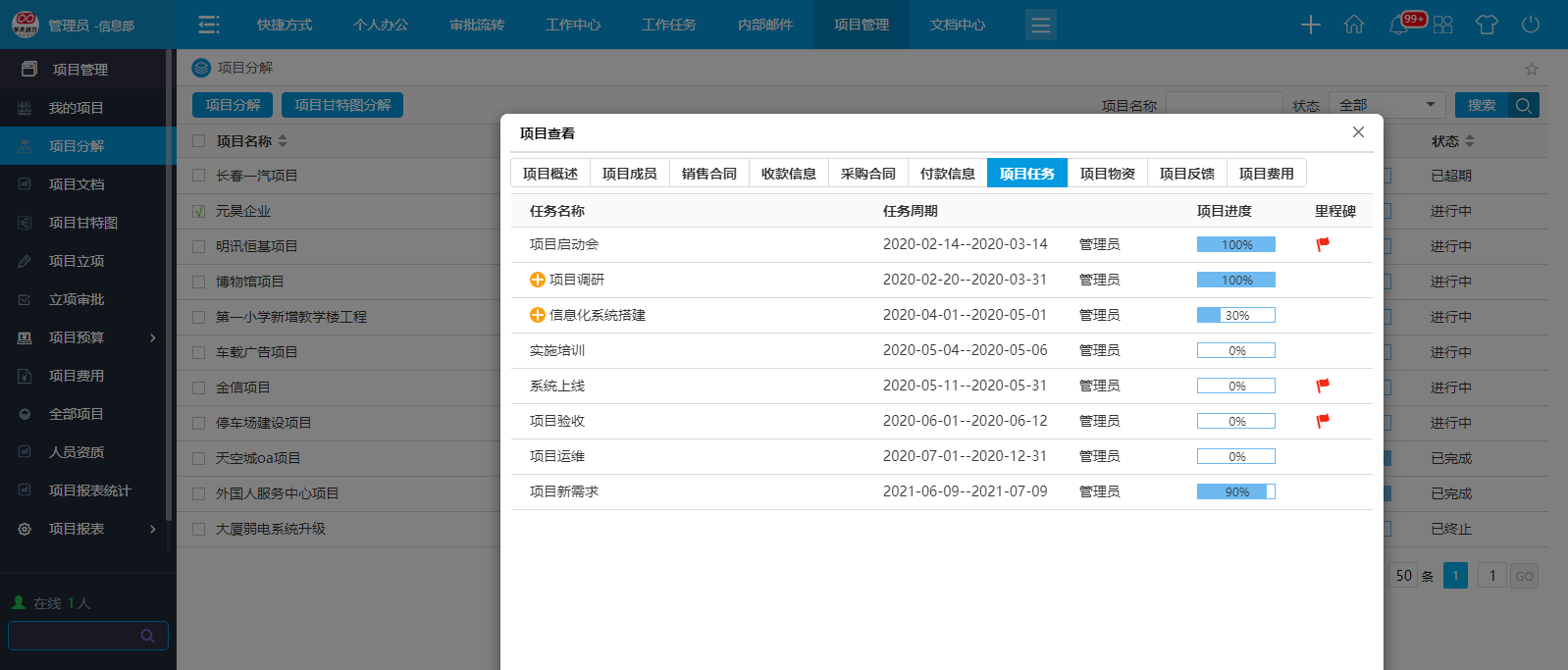Switch to the 项目成员 tab
This screenshot has height=670, width=1568.
coord(629,174)
